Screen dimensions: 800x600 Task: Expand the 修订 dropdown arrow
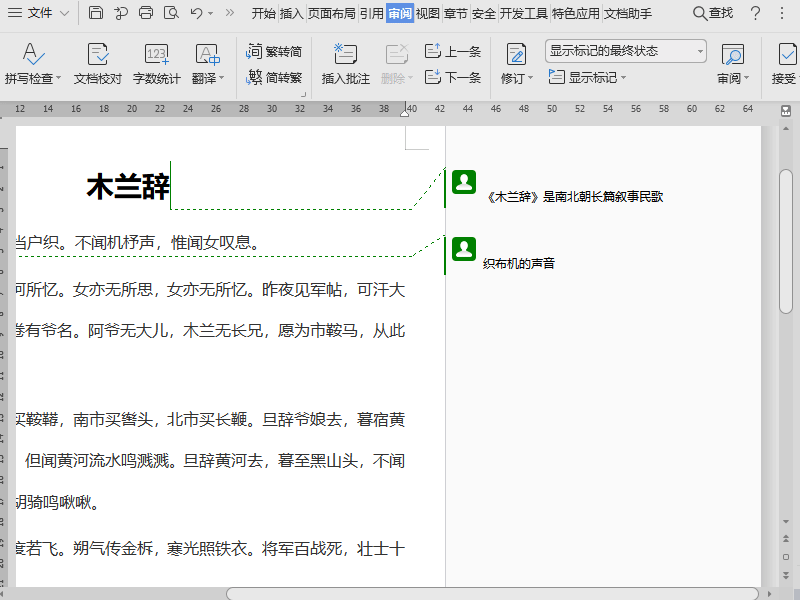530,78
